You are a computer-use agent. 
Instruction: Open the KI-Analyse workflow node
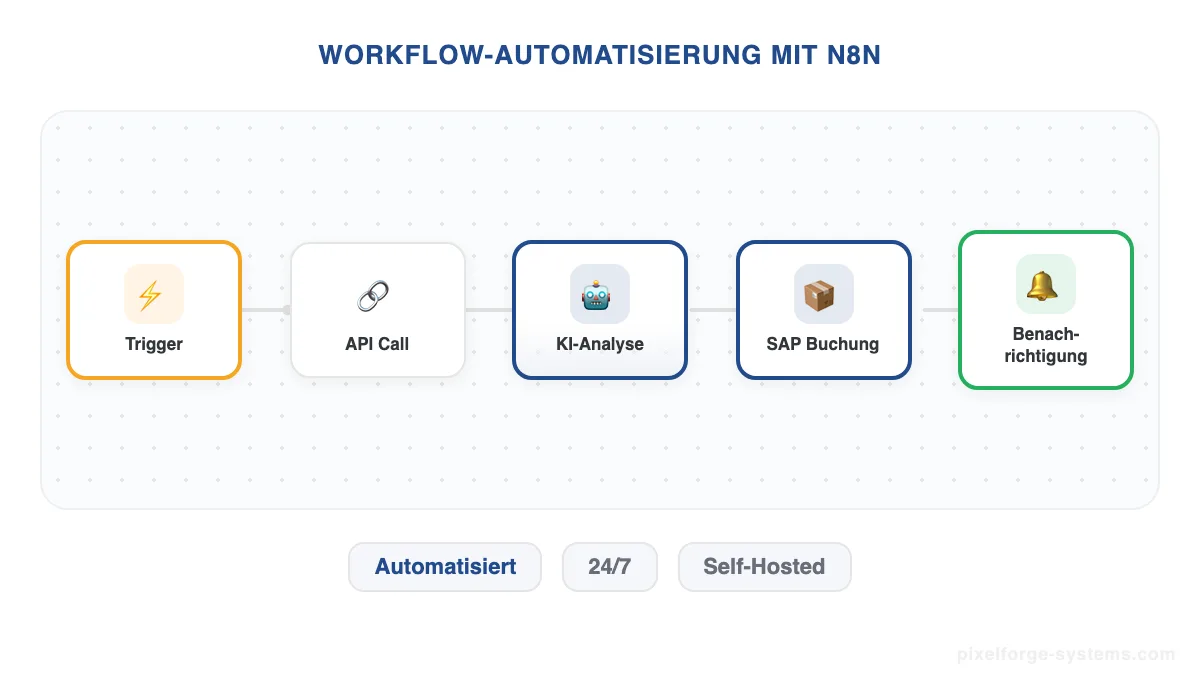599,309
